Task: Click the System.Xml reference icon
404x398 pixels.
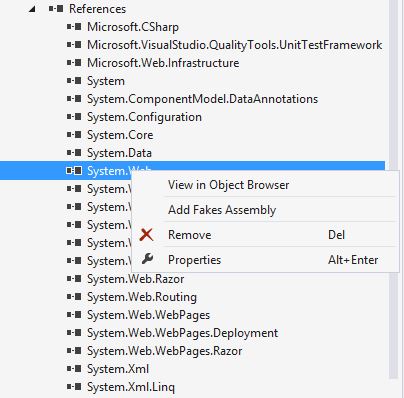Action: 74,368
